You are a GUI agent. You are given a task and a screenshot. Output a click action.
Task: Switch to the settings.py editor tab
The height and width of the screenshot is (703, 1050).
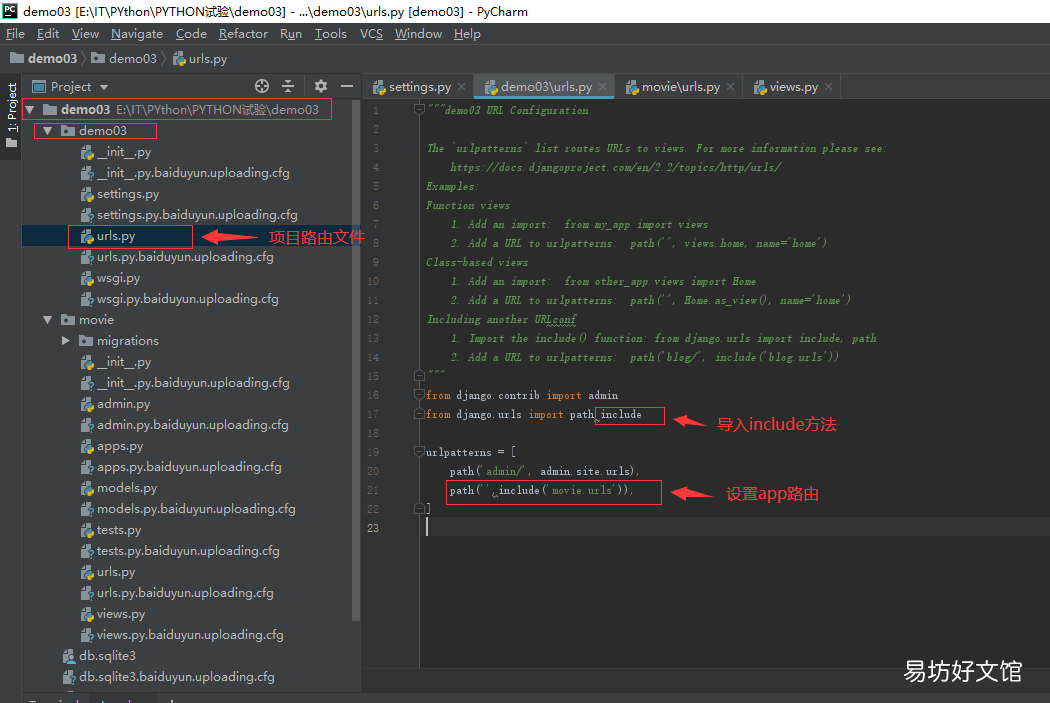coord(419,87)
